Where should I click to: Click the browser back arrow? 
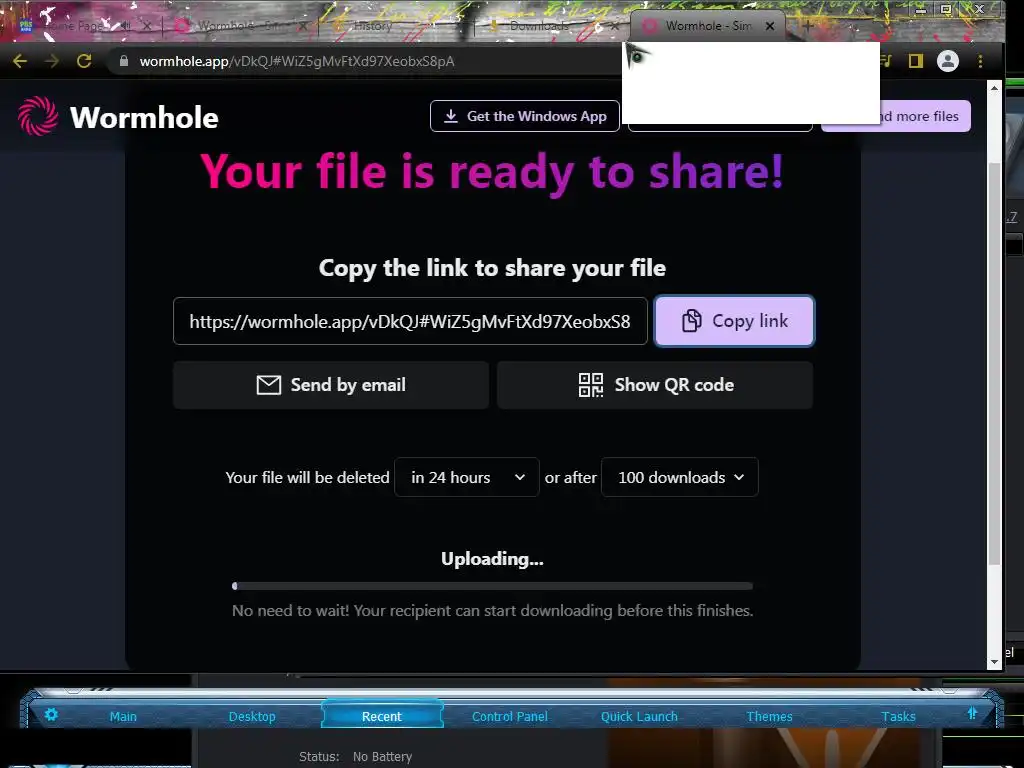point(20,61)
